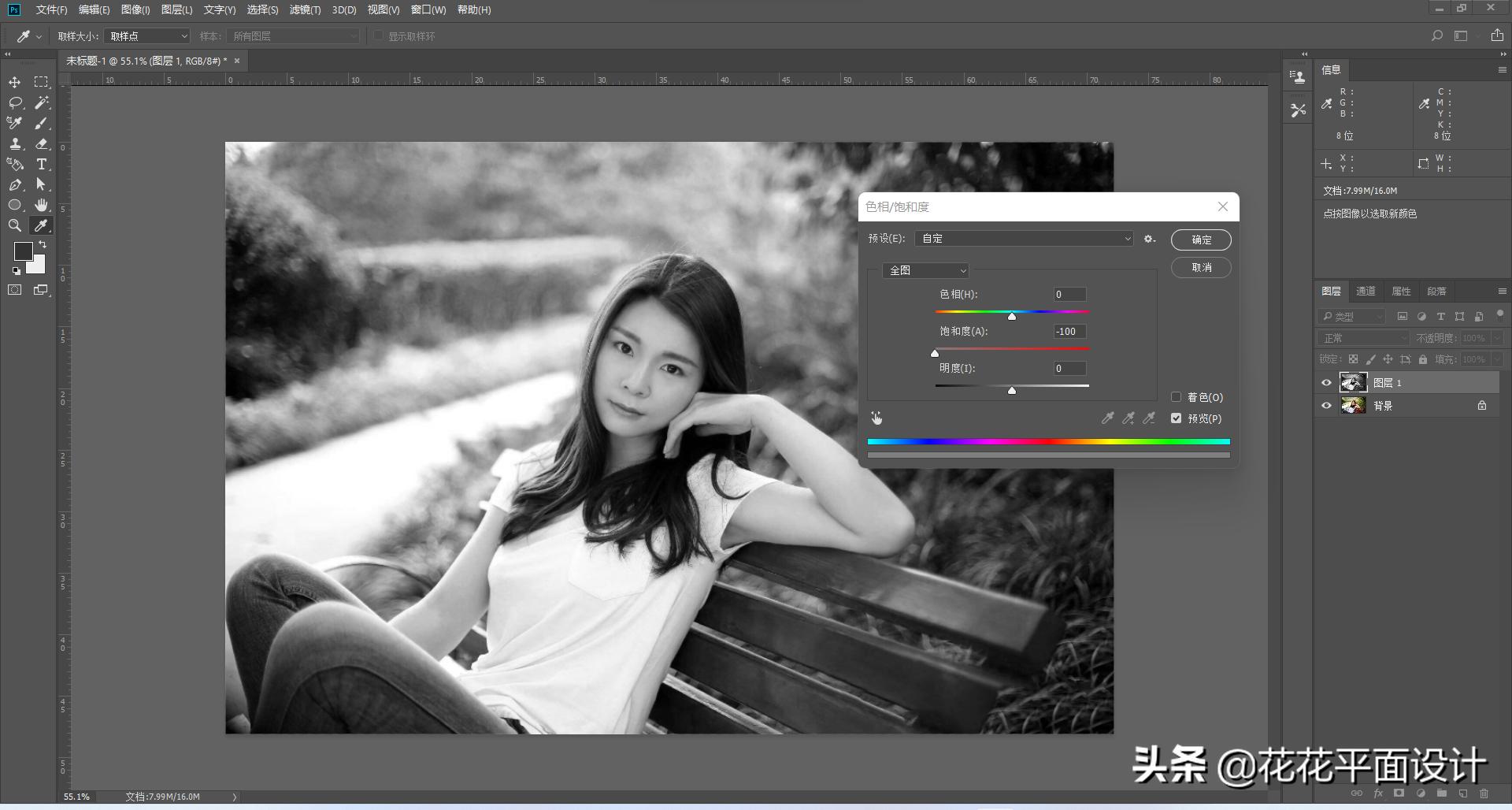This screenshot has width=1512, height=810.
Task: Enable the 着色 colorize checkbox
Action: coord(1177,397)
